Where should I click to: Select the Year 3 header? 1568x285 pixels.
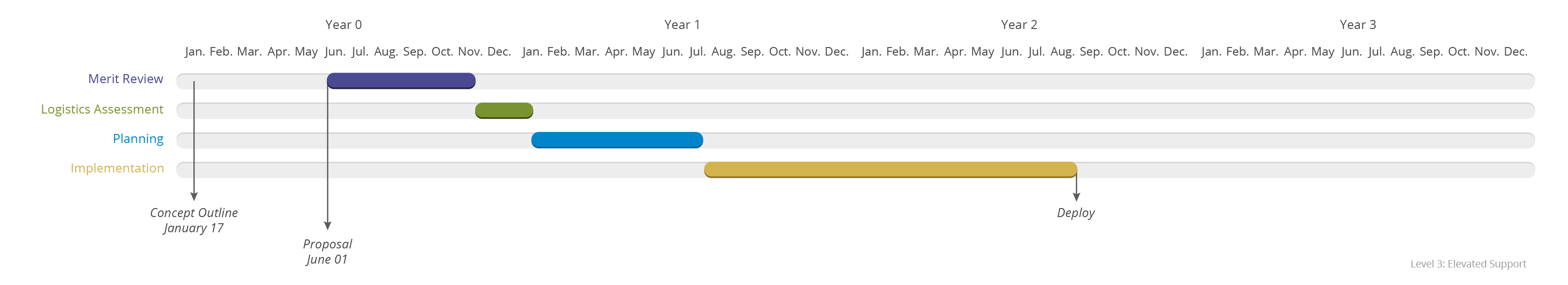coord(1358,25)
